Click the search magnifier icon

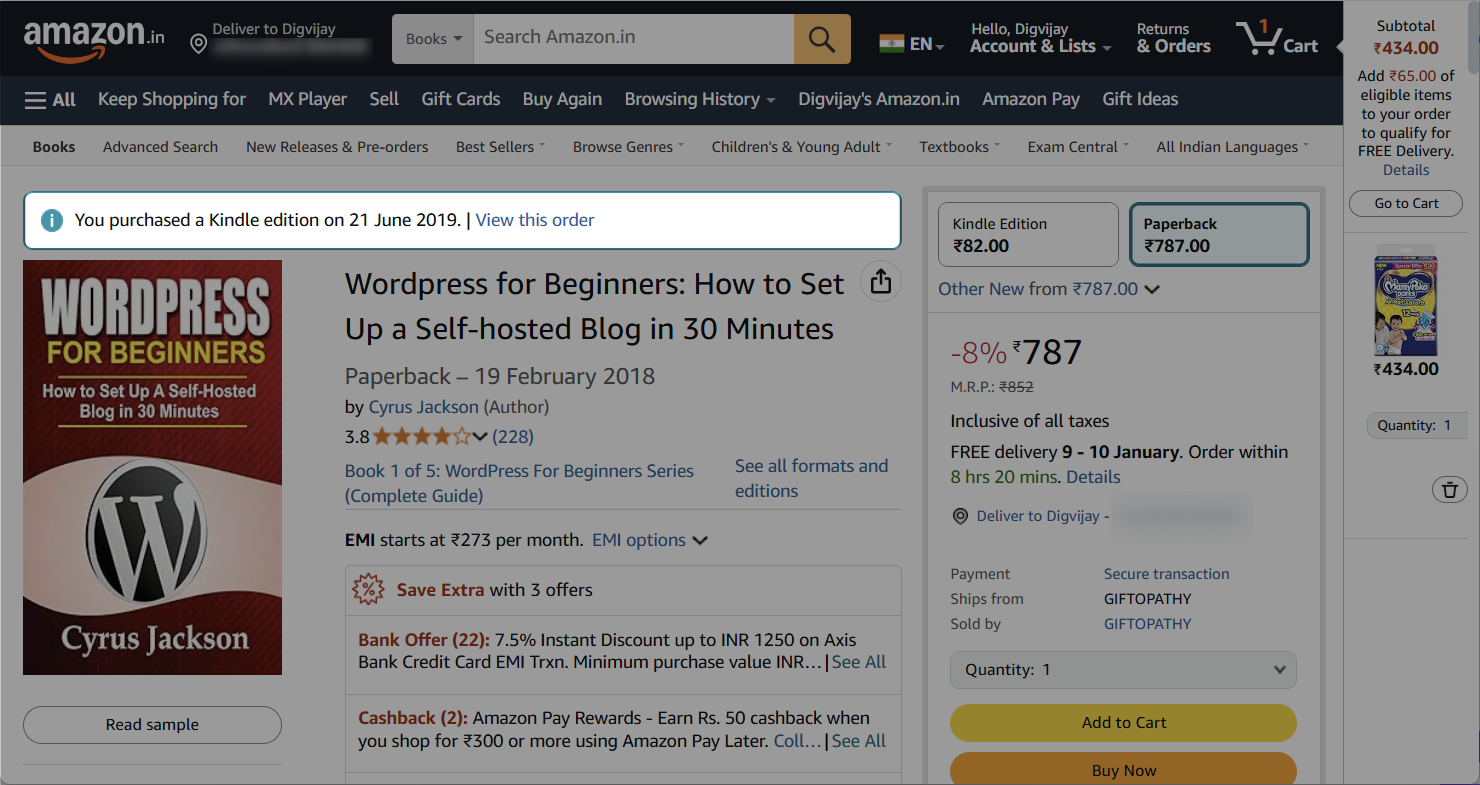coord(821,38)
